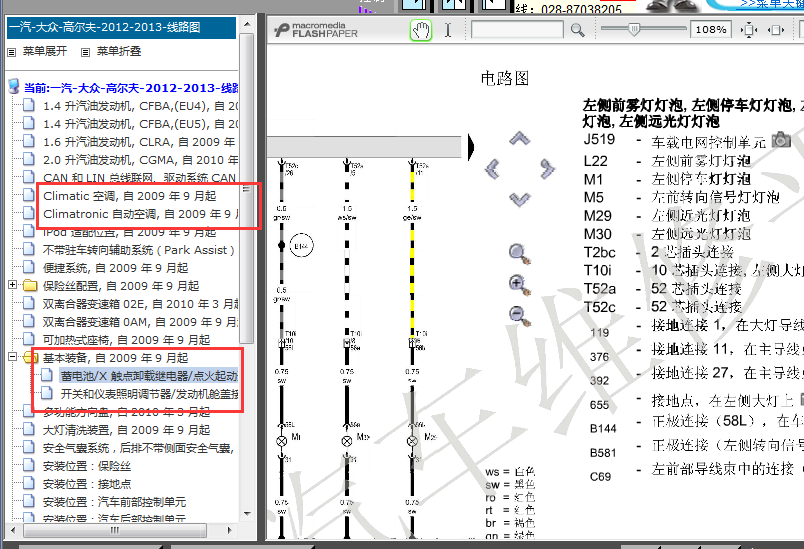Open 2.0 升汽油发动机 CGMA entry
The height and width of the screenshot is (549, 804).
pos(140,160)
